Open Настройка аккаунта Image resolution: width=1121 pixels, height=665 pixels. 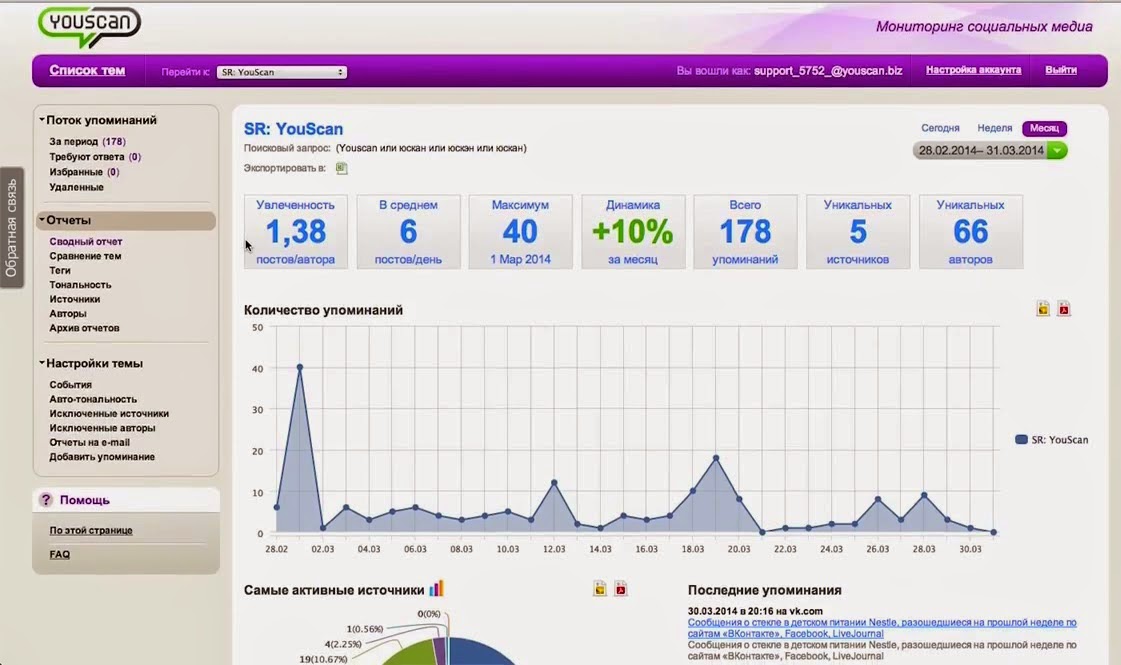pyautogui.click(x=973, y=70)
